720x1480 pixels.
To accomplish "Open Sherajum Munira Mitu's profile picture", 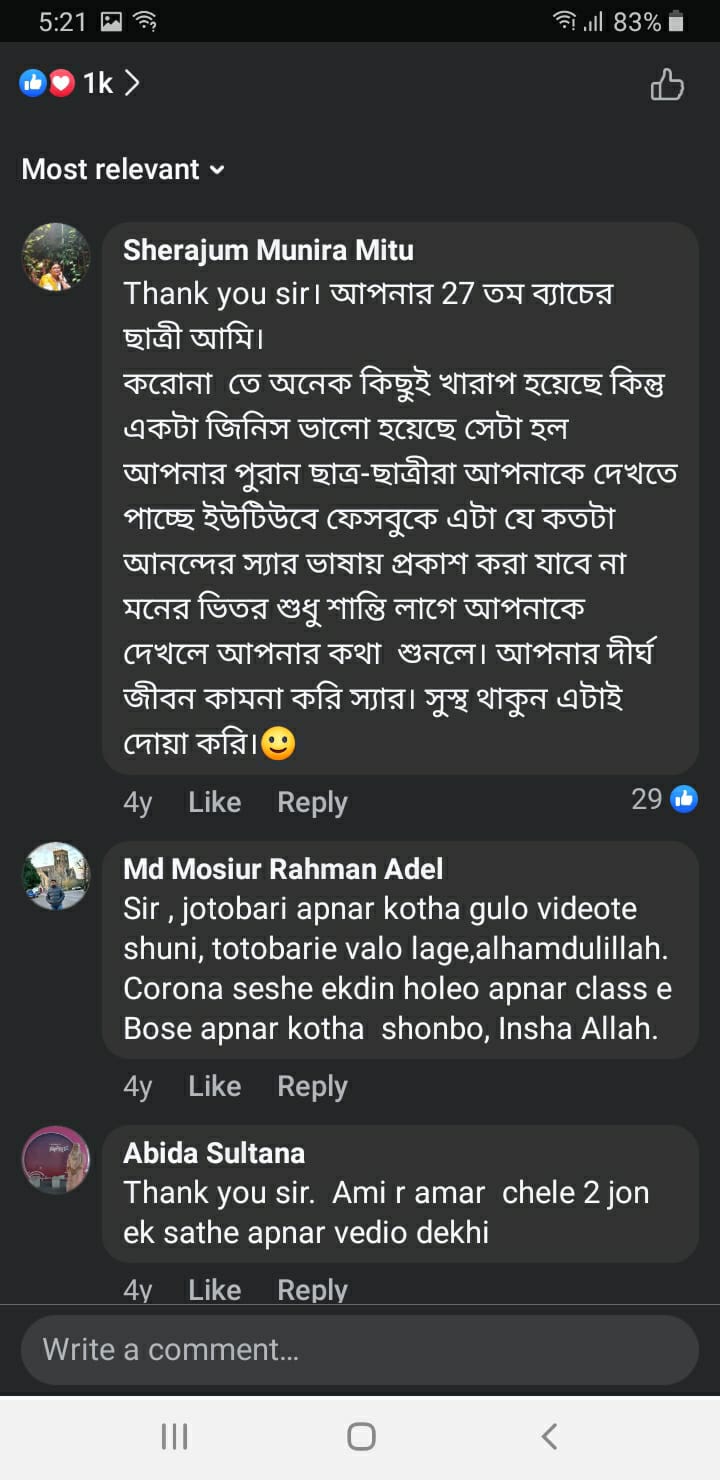I will coord(56,257).
